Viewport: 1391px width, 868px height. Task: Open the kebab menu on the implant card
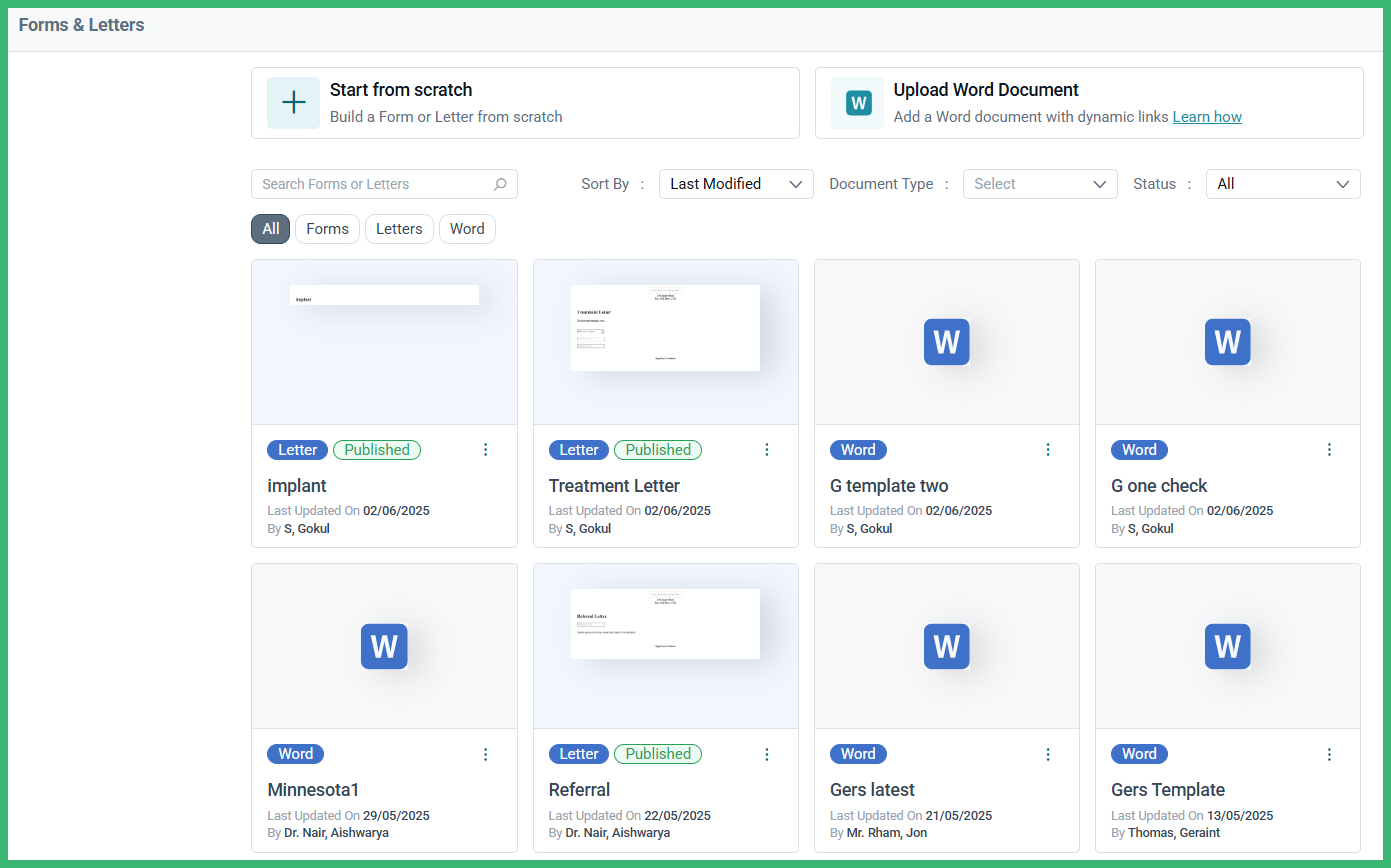pos(486,450)
